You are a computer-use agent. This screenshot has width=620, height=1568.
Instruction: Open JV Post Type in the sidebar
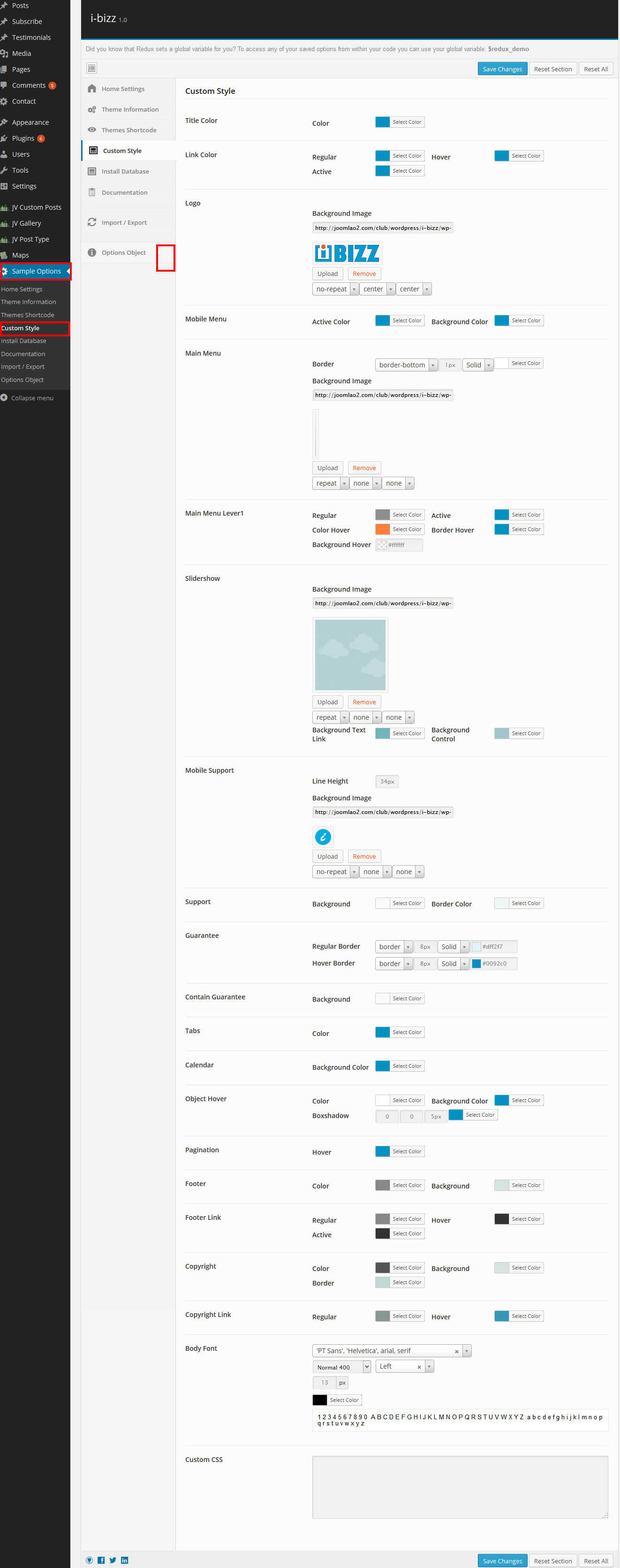pyautogui.click(x=30, y=239)
